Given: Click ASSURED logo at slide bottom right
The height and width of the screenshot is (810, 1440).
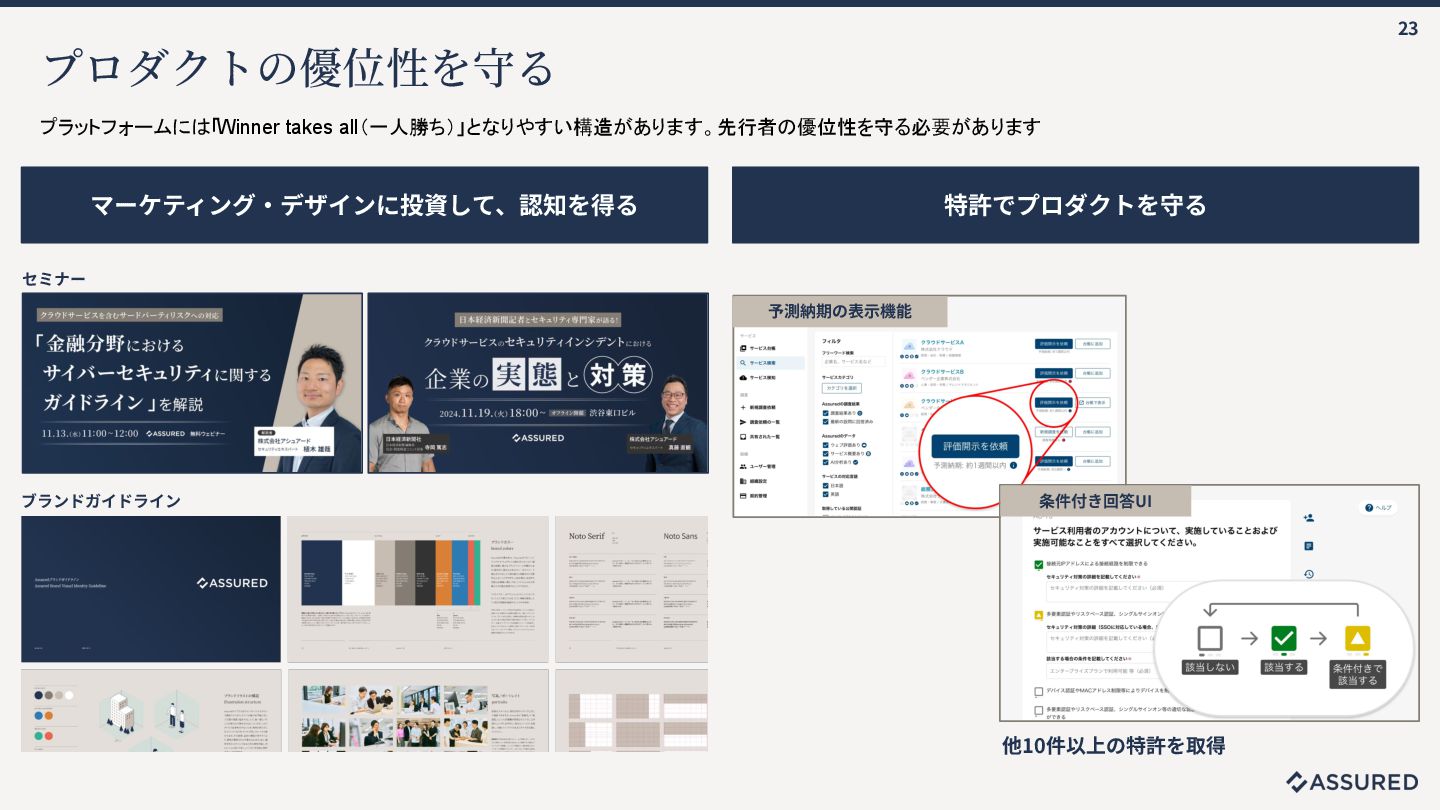Looking at the screenshot, I should point(1352,782).
